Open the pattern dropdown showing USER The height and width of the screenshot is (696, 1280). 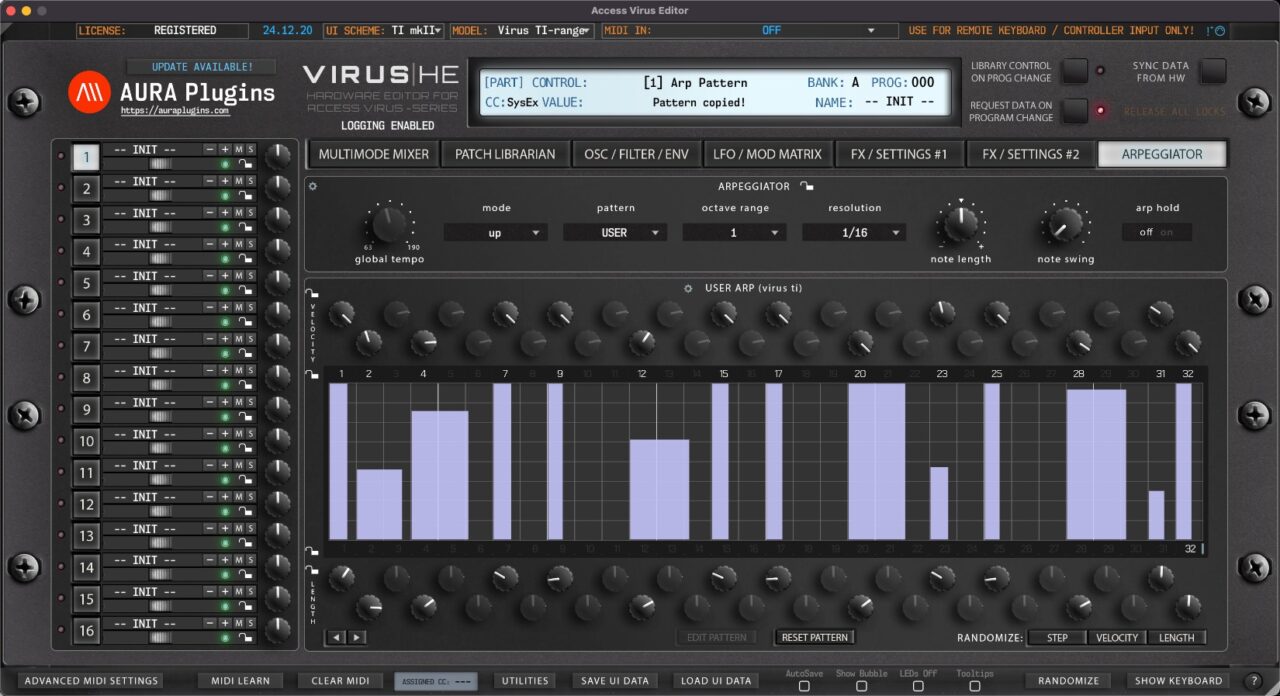click(x=614, y=232)
